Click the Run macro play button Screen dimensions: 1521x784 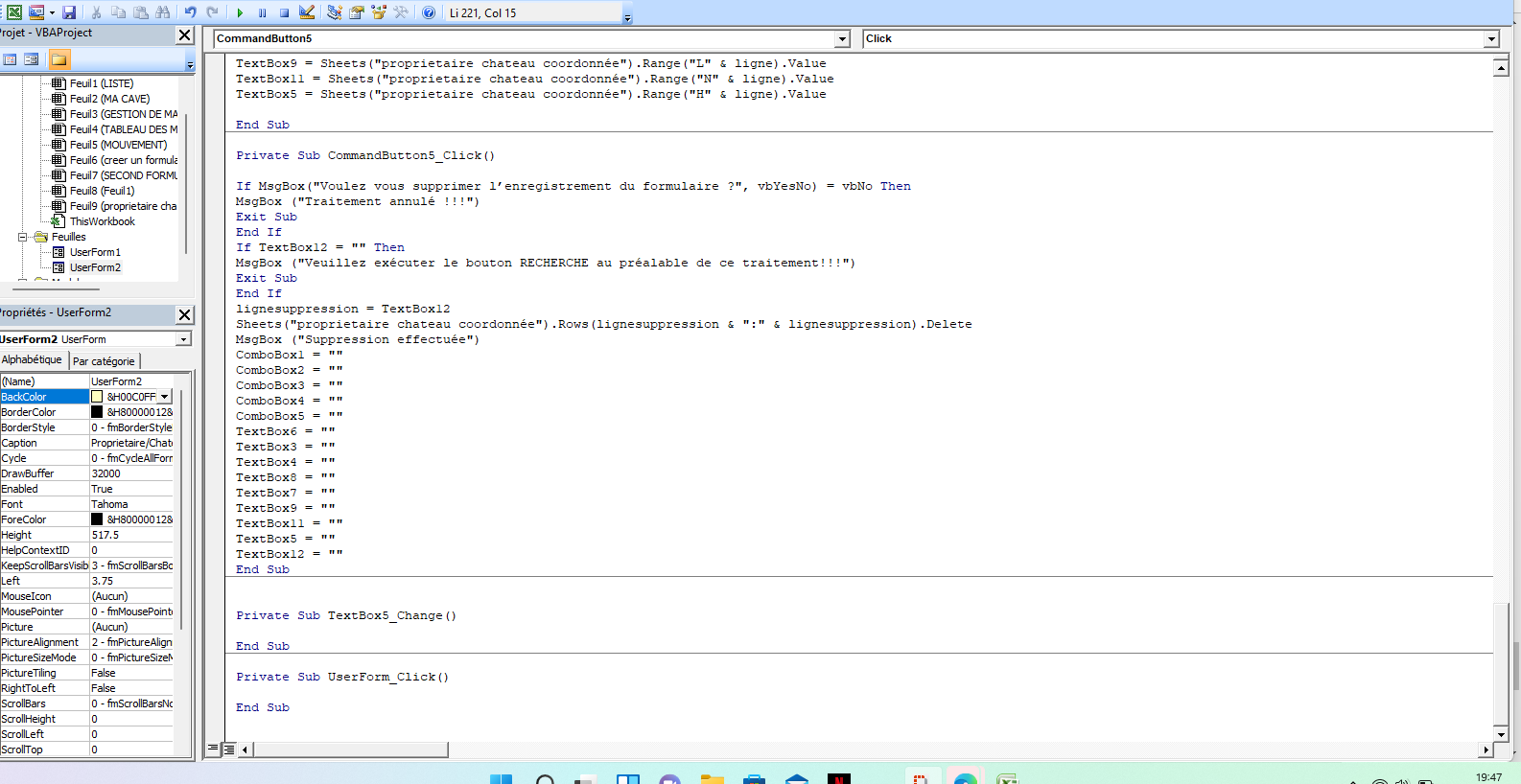point(240,12)
